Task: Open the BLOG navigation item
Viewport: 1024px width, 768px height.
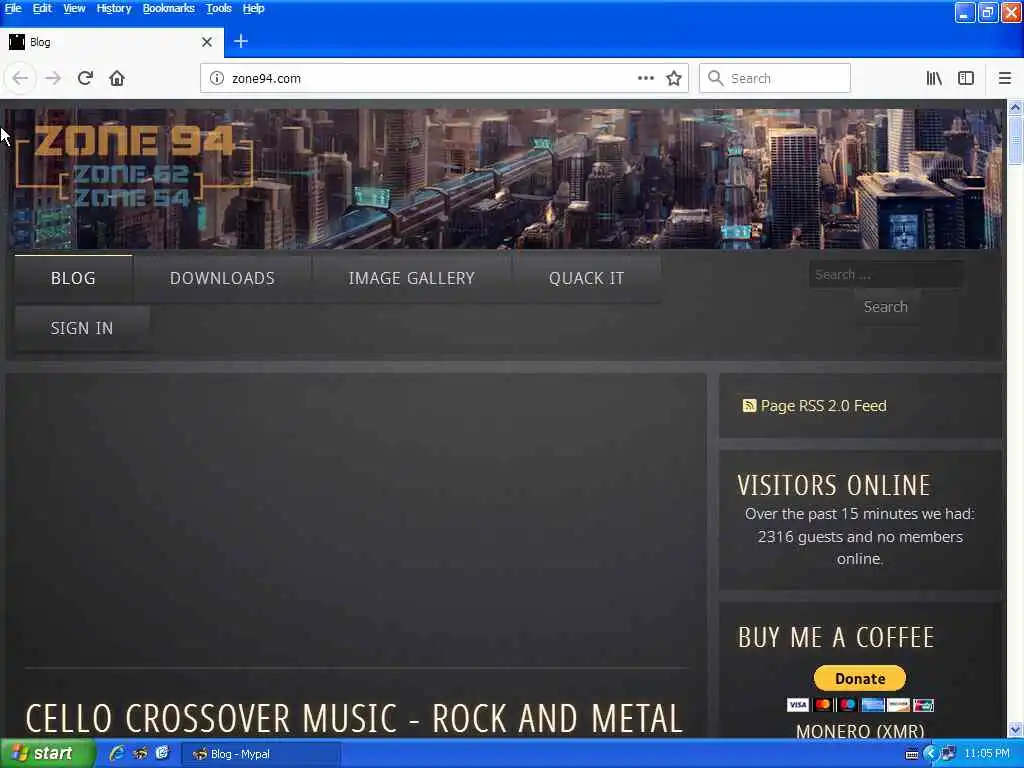Action: click(73, 278)
